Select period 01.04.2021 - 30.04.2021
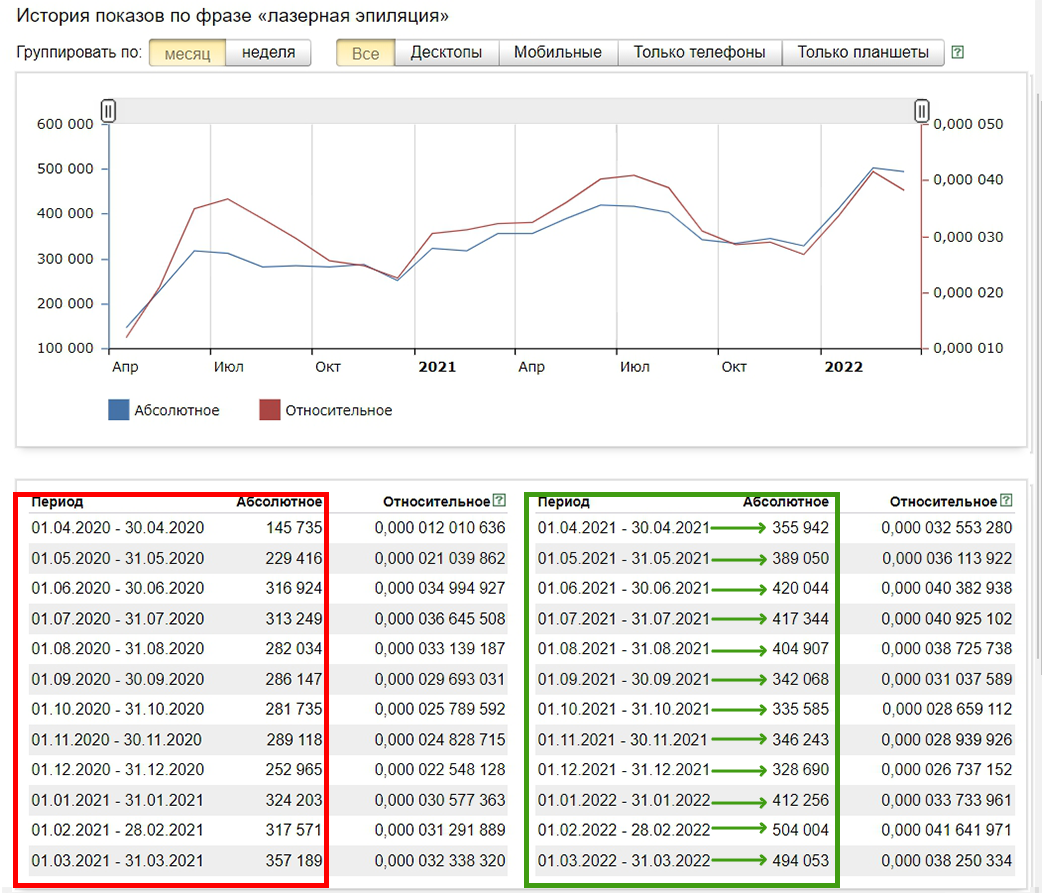This screenshot has width=1042, height=893. point(624,528)
